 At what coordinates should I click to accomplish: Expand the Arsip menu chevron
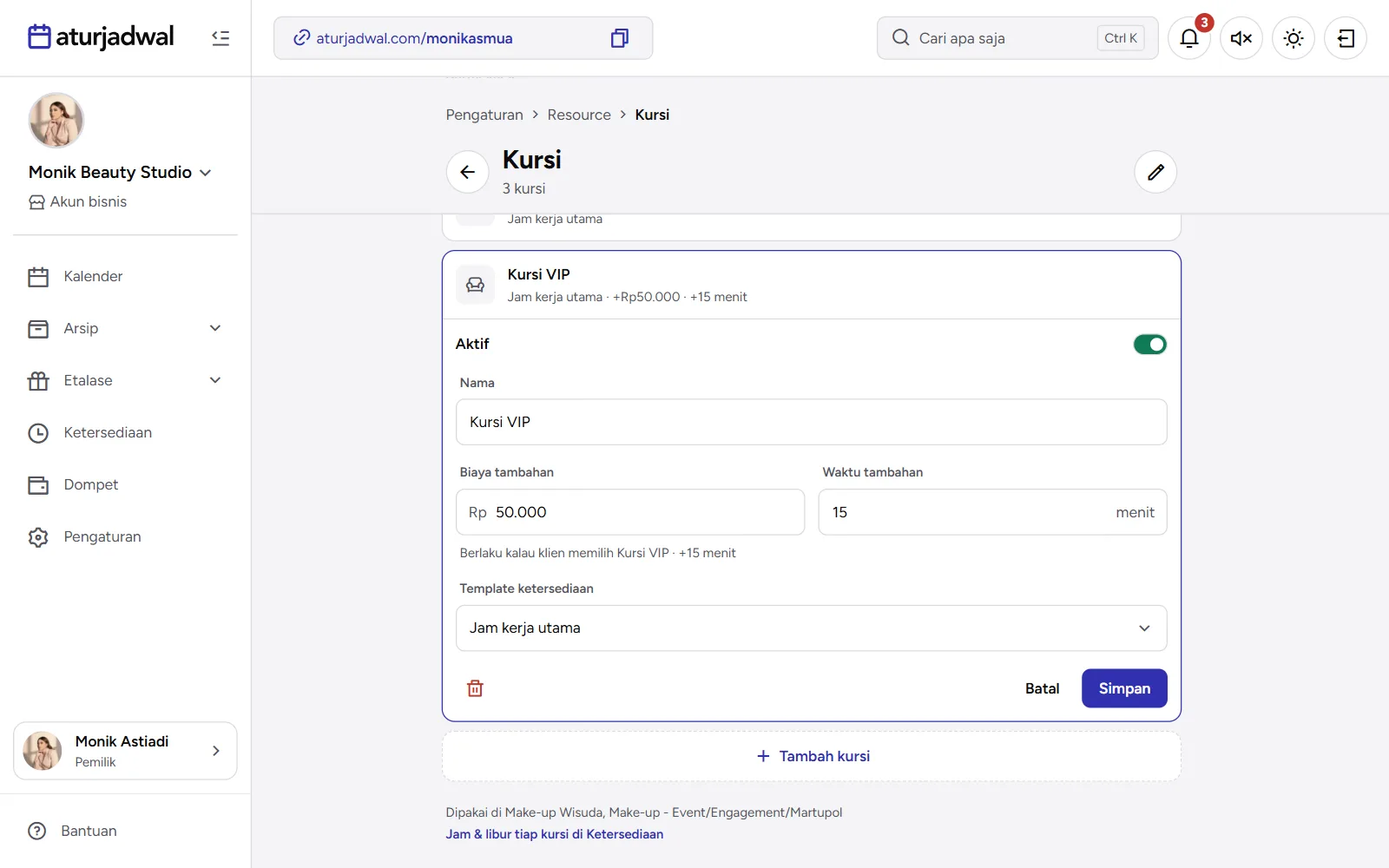pyautogui.click(x=215, y=328)
